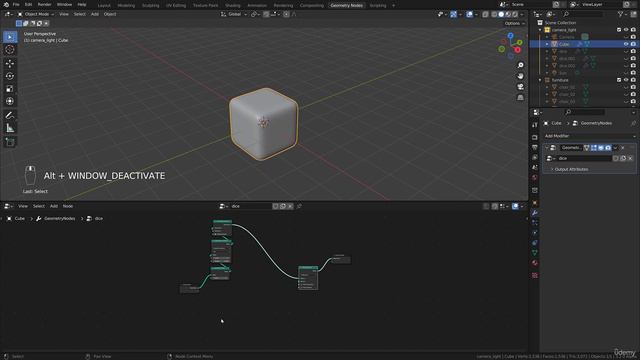Open the Output properties tab
Screen dimensions: 640x360
pyautogui.click(x=535, y=147)
